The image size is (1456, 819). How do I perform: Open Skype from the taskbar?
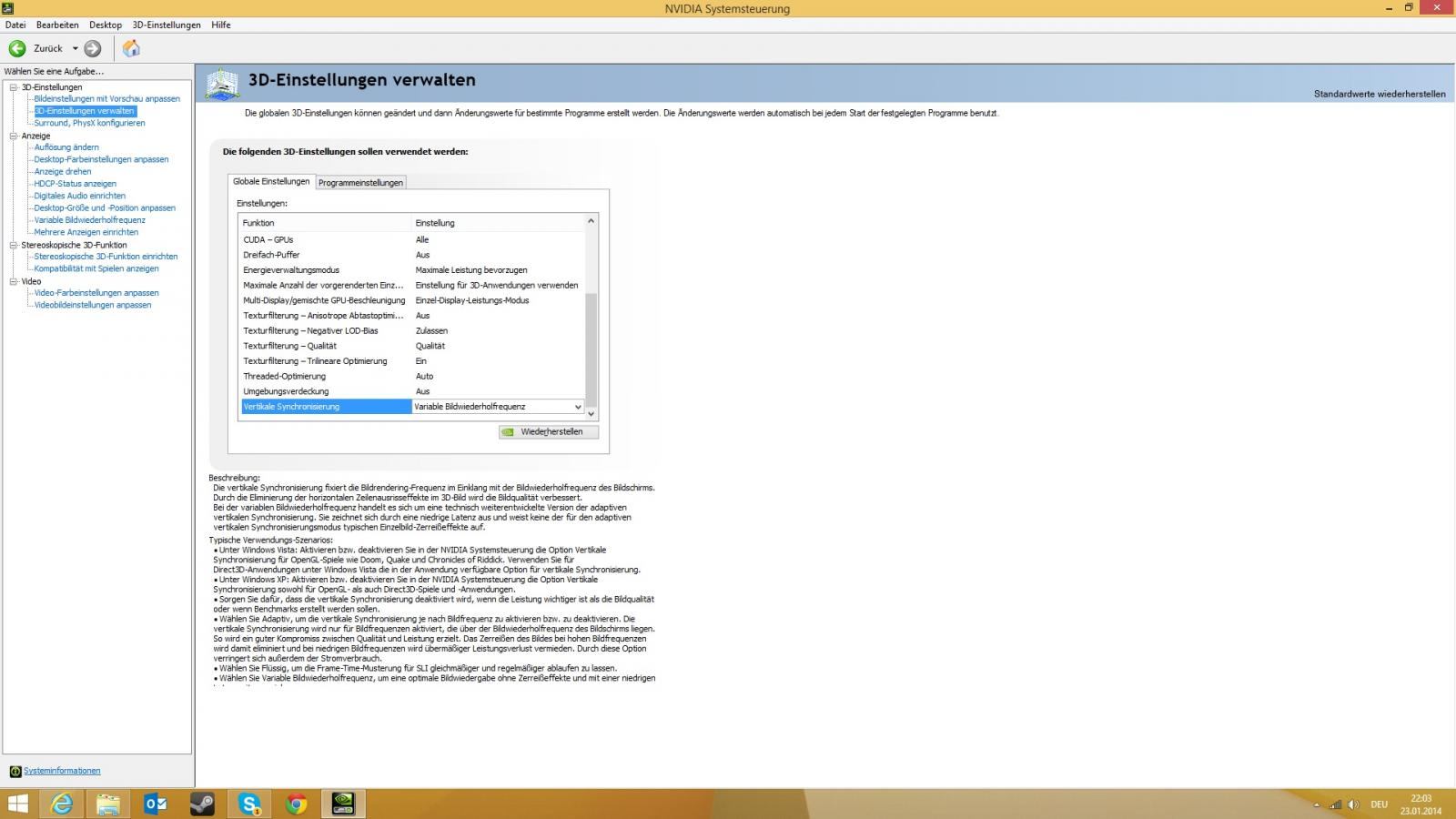tap(249, 804)
